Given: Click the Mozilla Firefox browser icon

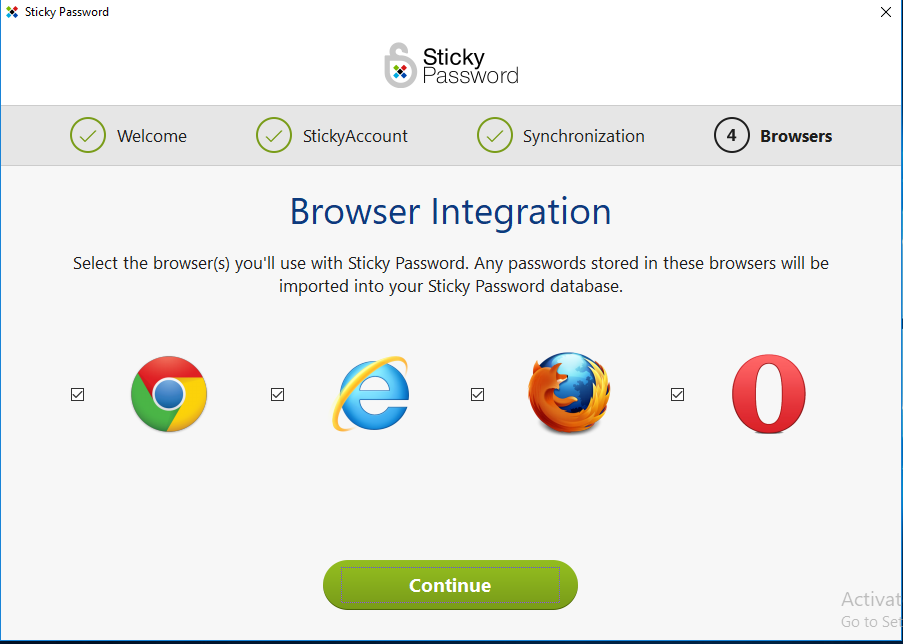Looking at the screenshot, I should 569,393.
